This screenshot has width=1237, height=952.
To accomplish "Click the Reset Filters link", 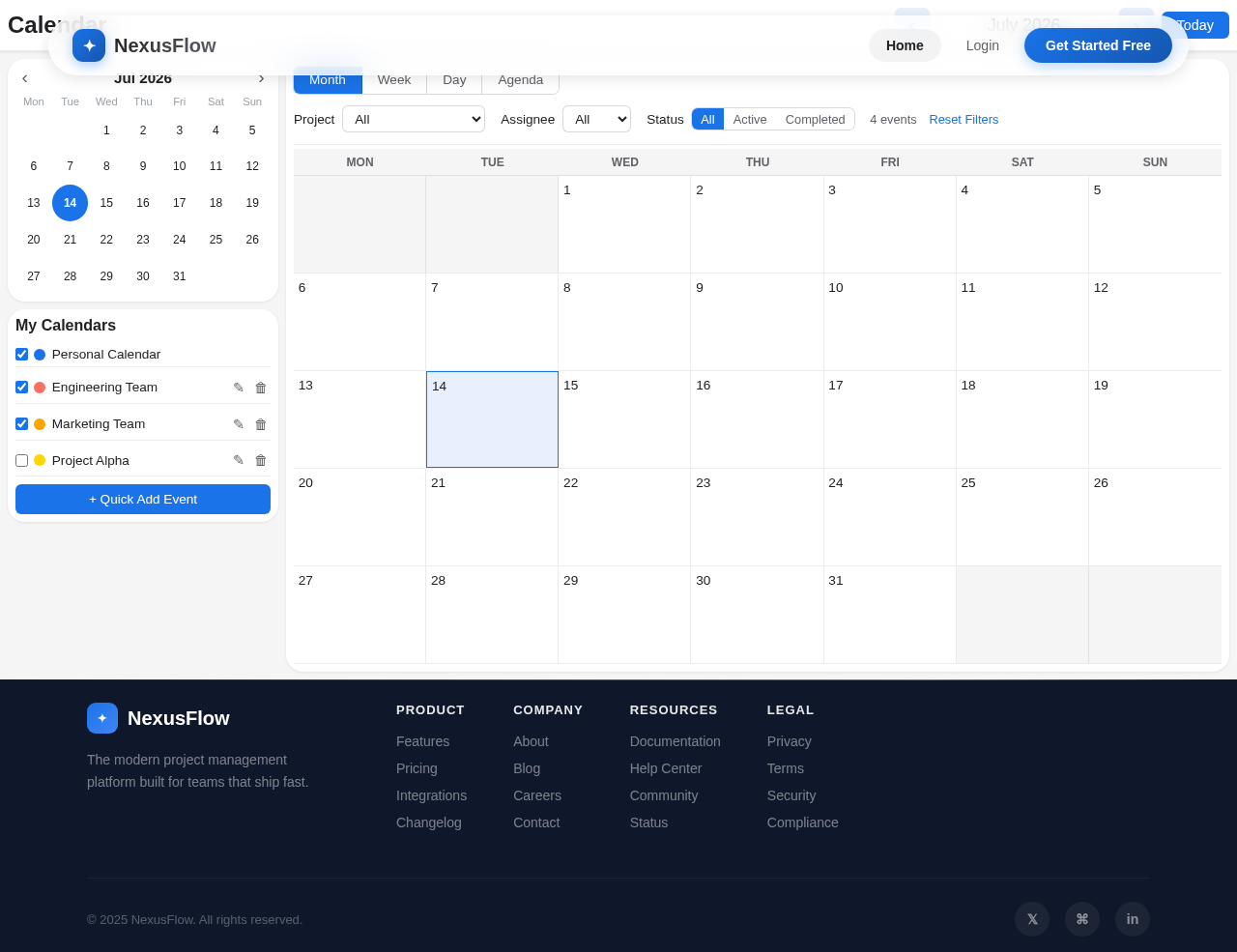I will [964, 119].
